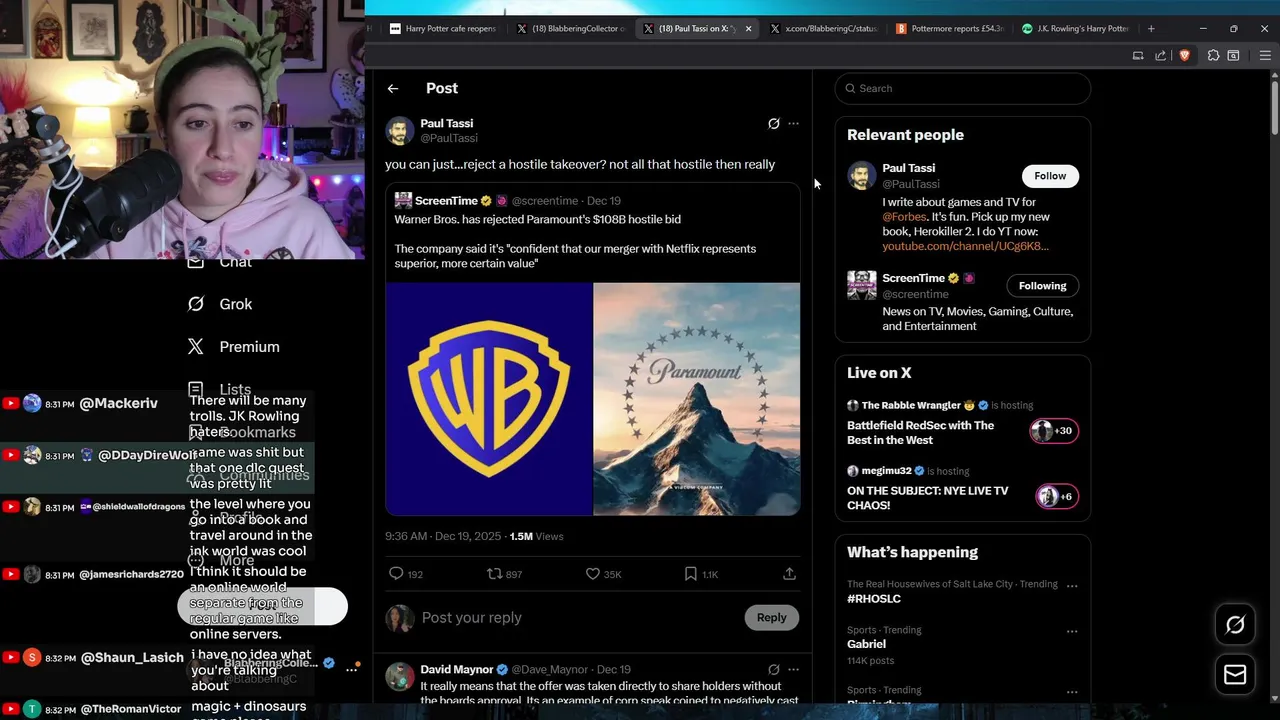The height and width of the screenshot is (720, 1280).
Task: Open the @Forbes mention link
Action: point(904,217)
